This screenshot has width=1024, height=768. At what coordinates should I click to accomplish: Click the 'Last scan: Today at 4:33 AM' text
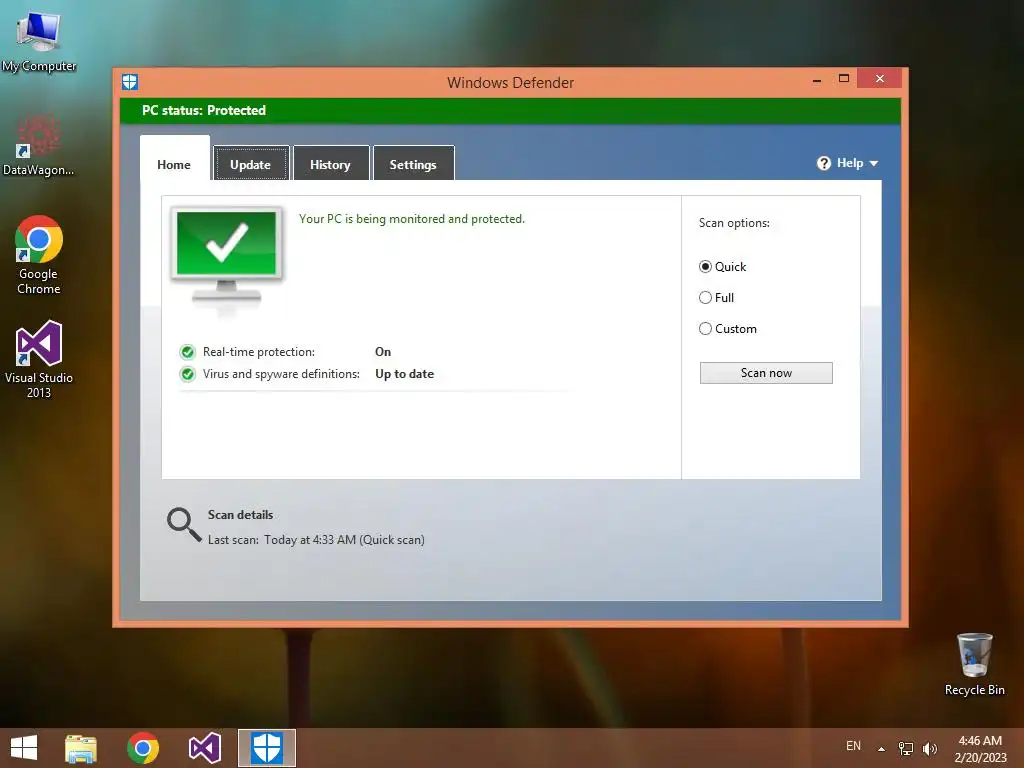(316, 540)
